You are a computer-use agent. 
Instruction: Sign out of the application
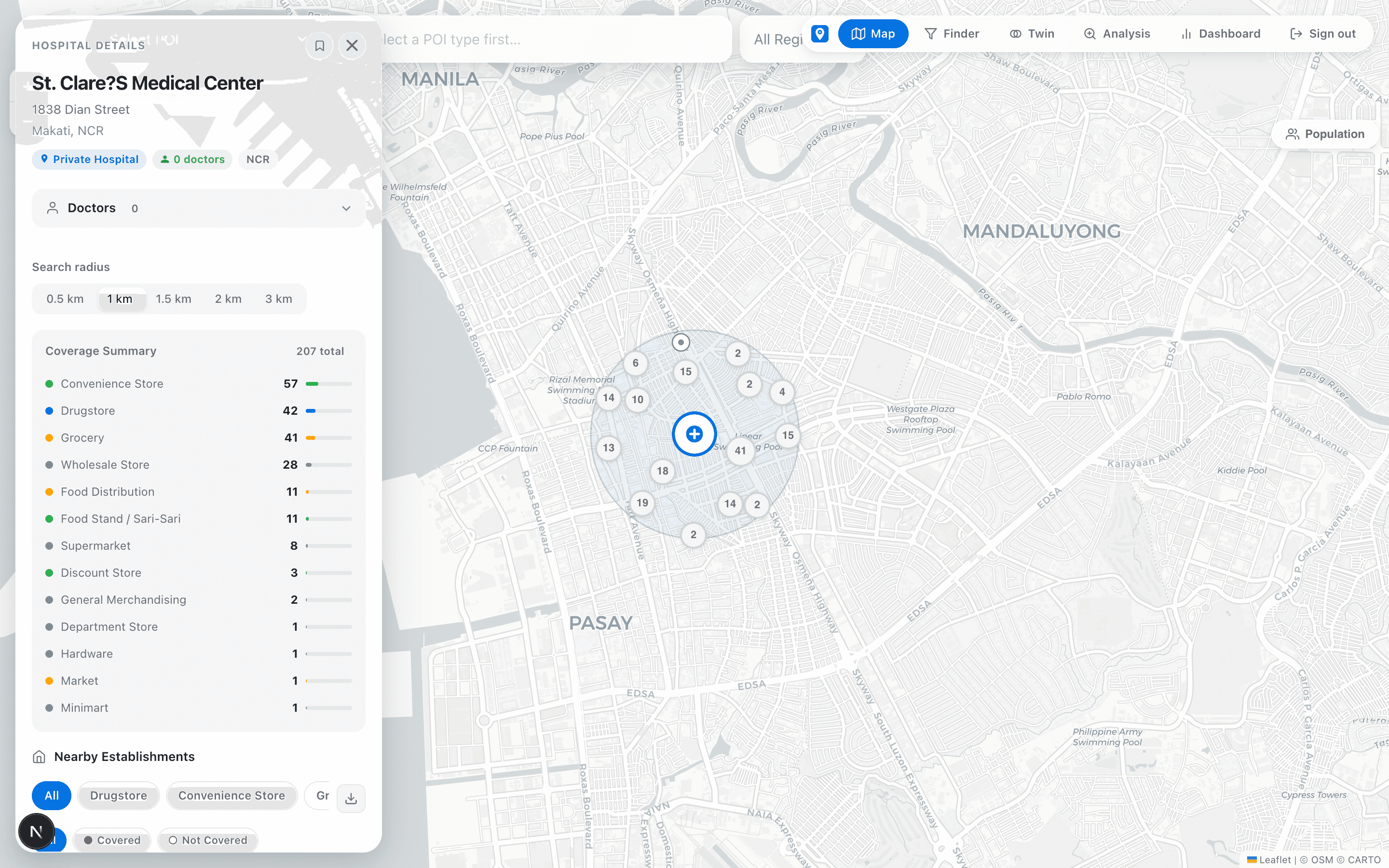coord(1322,34)
